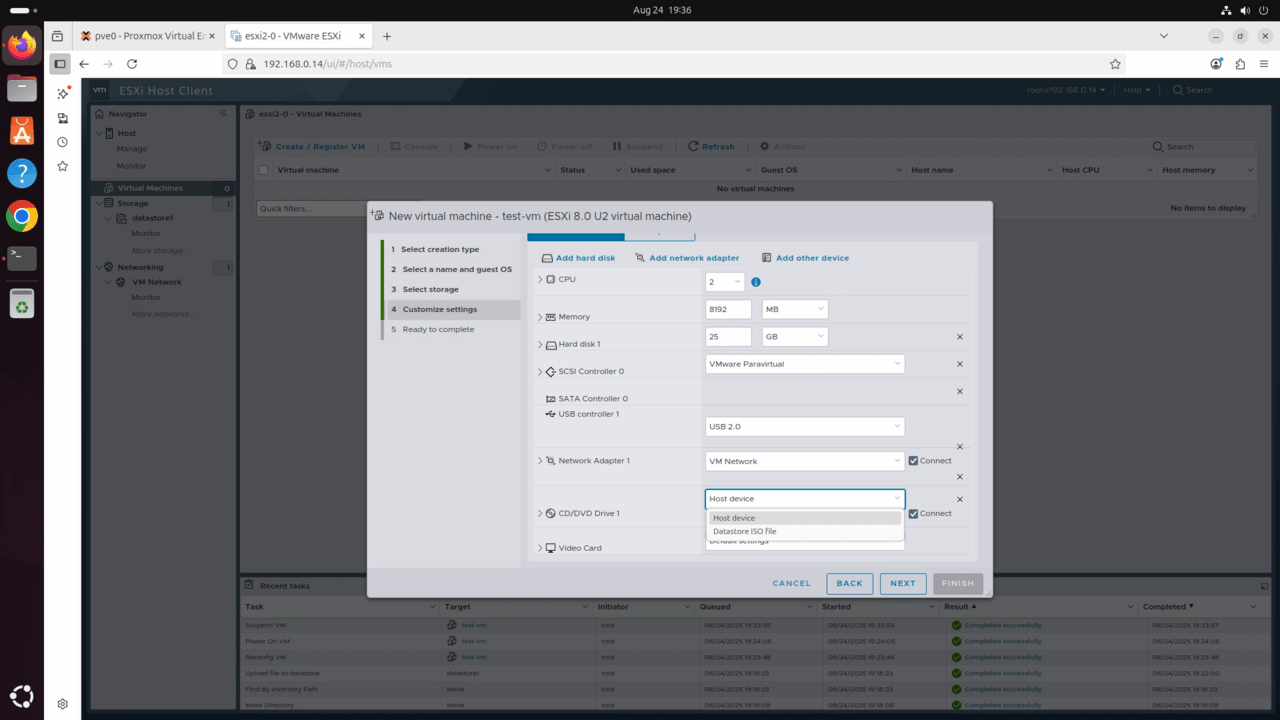Choose Datastore ISO file option
Image resolution: width=1280 pixels, height=720 pixels.
click(x=804, y=531)
